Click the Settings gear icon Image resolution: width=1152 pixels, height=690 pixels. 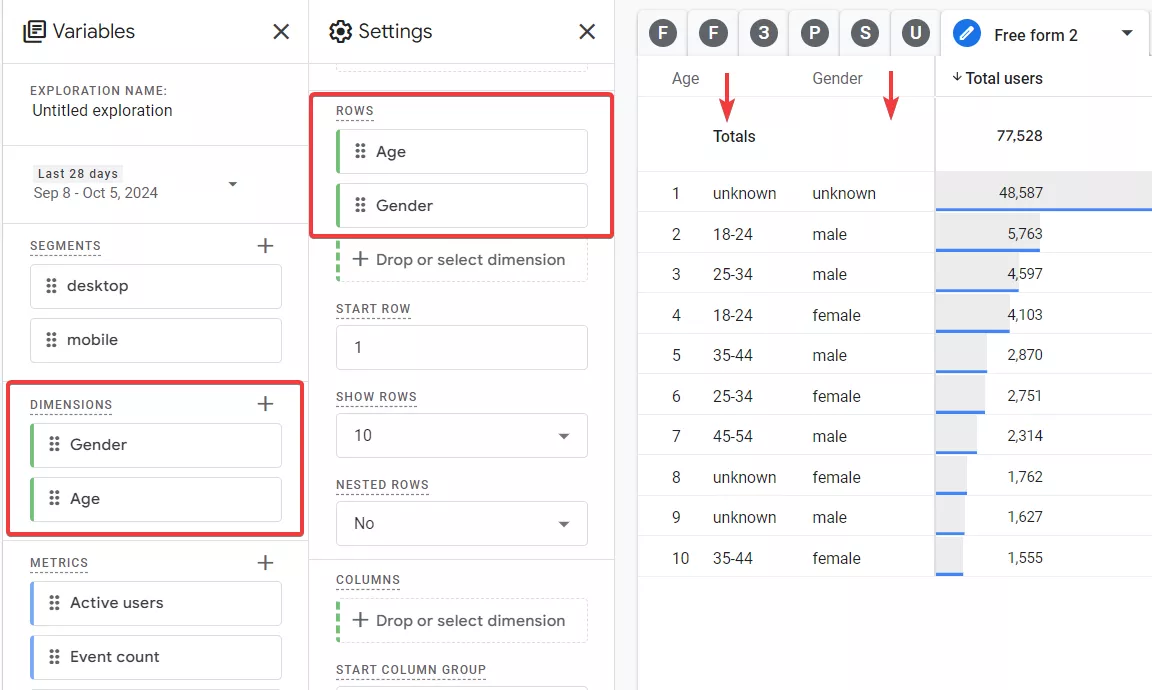pos(340,32)
